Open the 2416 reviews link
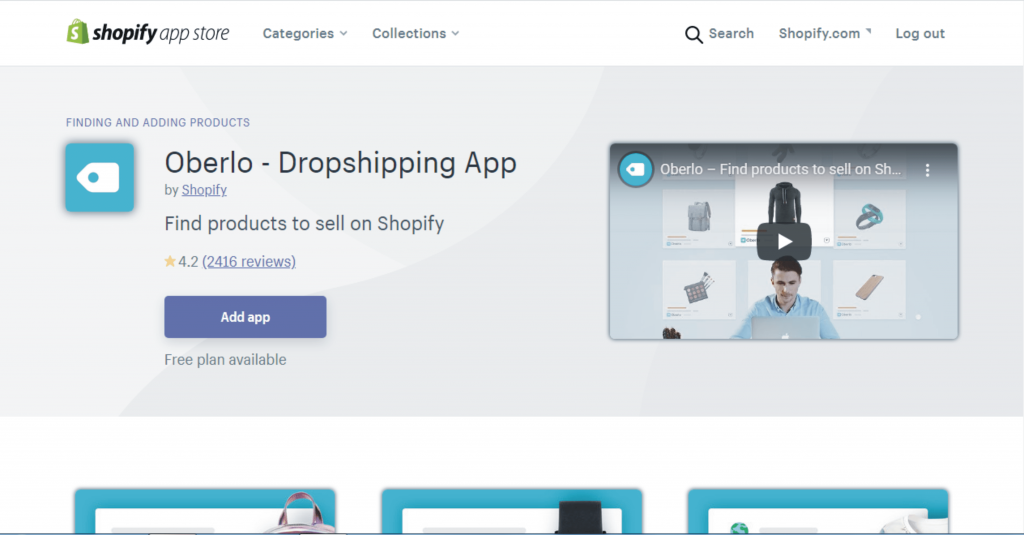Viewport: 1024px width, 535px height. 249,261
